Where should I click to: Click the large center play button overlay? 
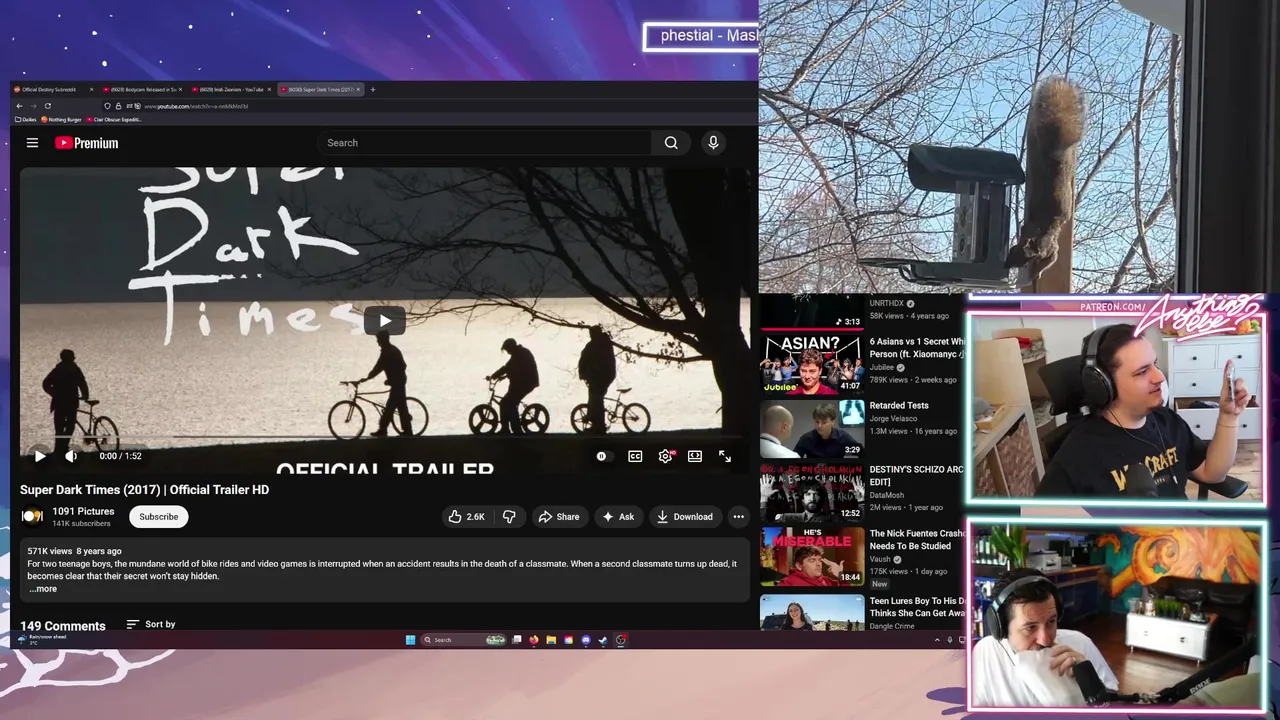point(385,321)
